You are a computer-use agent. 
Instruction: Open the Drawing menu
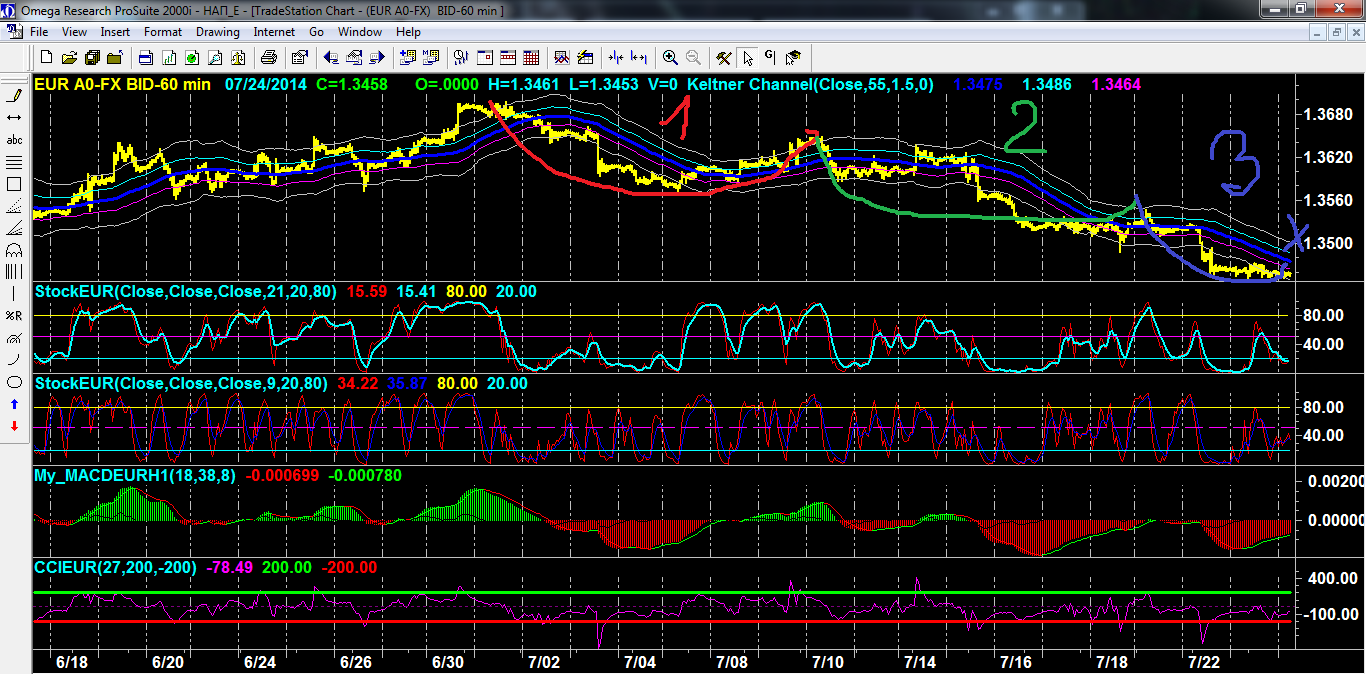coord(217,32)
